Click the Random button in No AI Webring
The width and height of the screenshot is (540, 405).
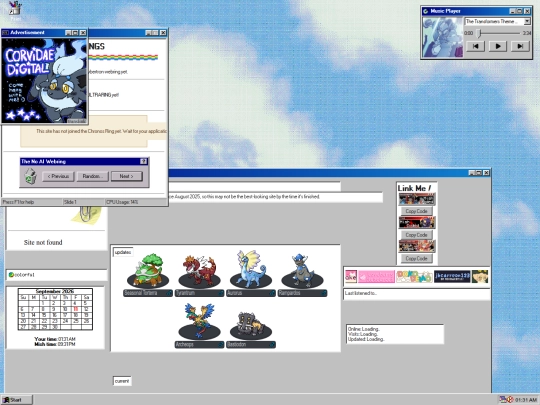pyautogui.click(x=92, y=176)
